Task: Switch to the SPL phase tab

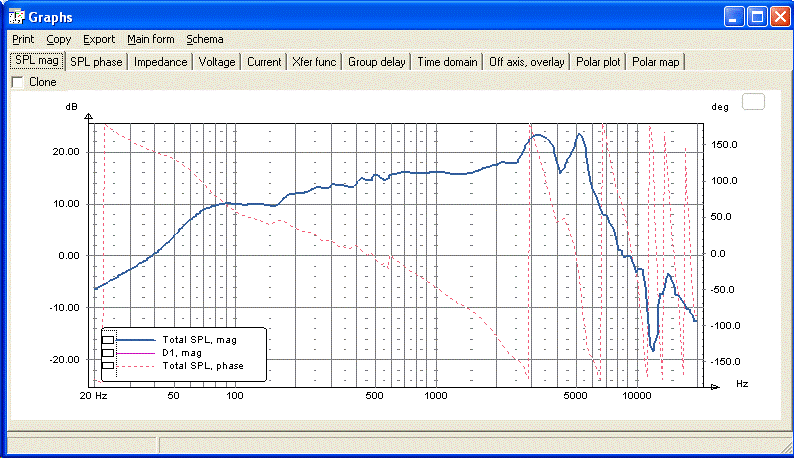Action: pos(96,62)
